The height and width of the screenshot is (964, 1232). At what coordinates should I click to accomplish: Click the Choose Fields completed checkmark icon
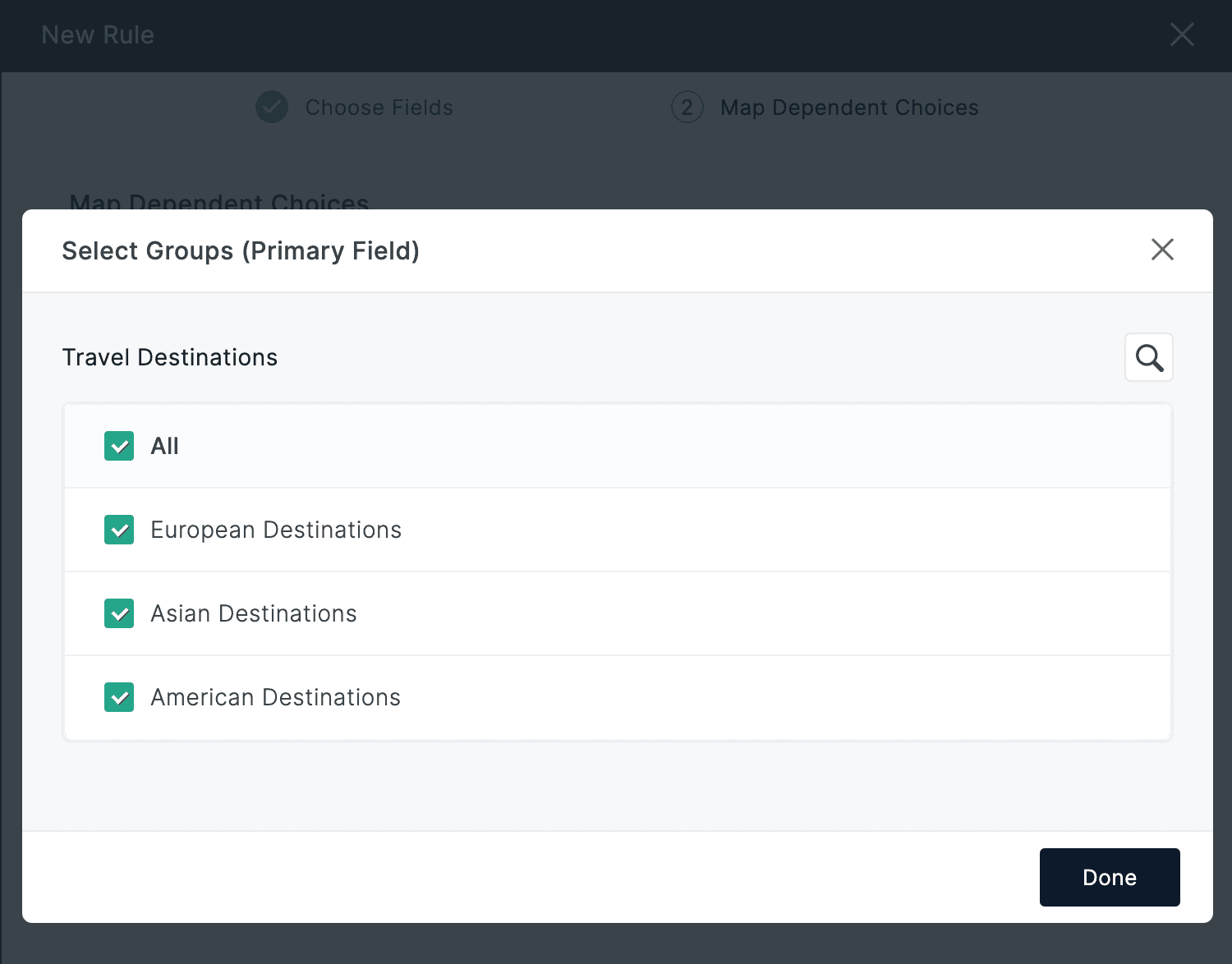point(272,108)
